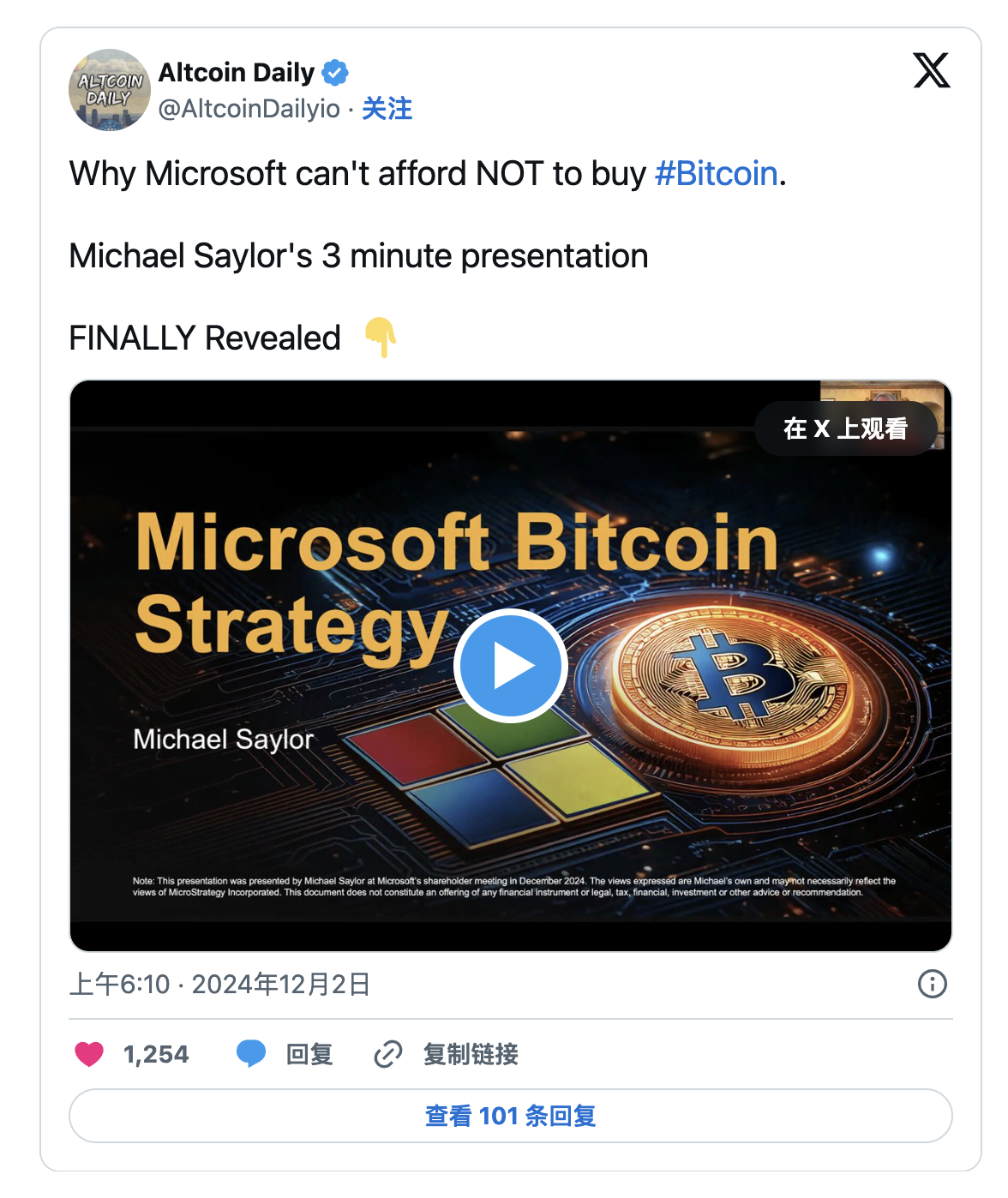Like the tweet with the heart icon
1008x1198 pixels.
coord(89,1054)
